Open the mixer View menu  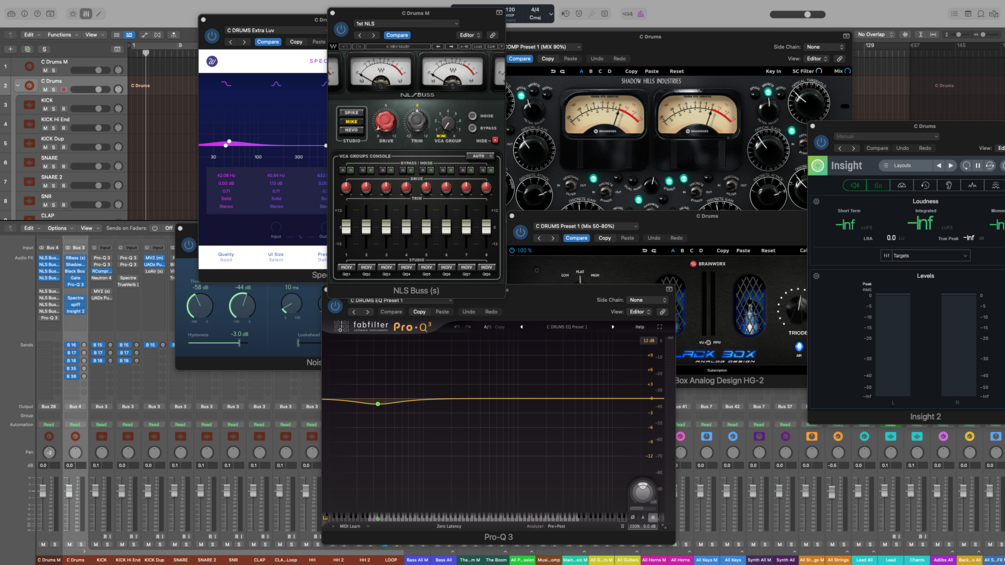point(88,228)
